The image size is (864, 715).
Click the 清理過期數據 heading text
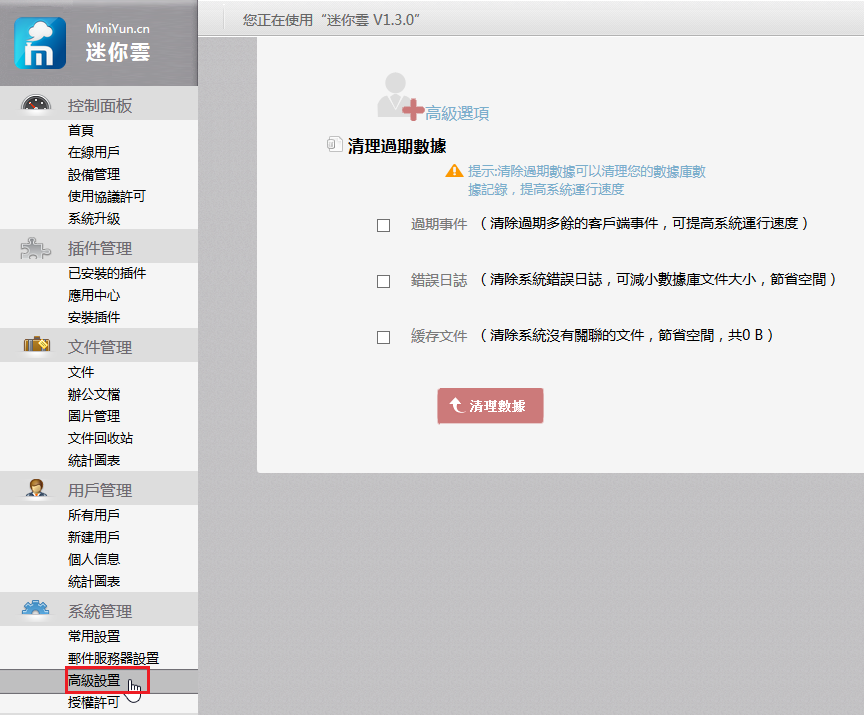(397, 146)
